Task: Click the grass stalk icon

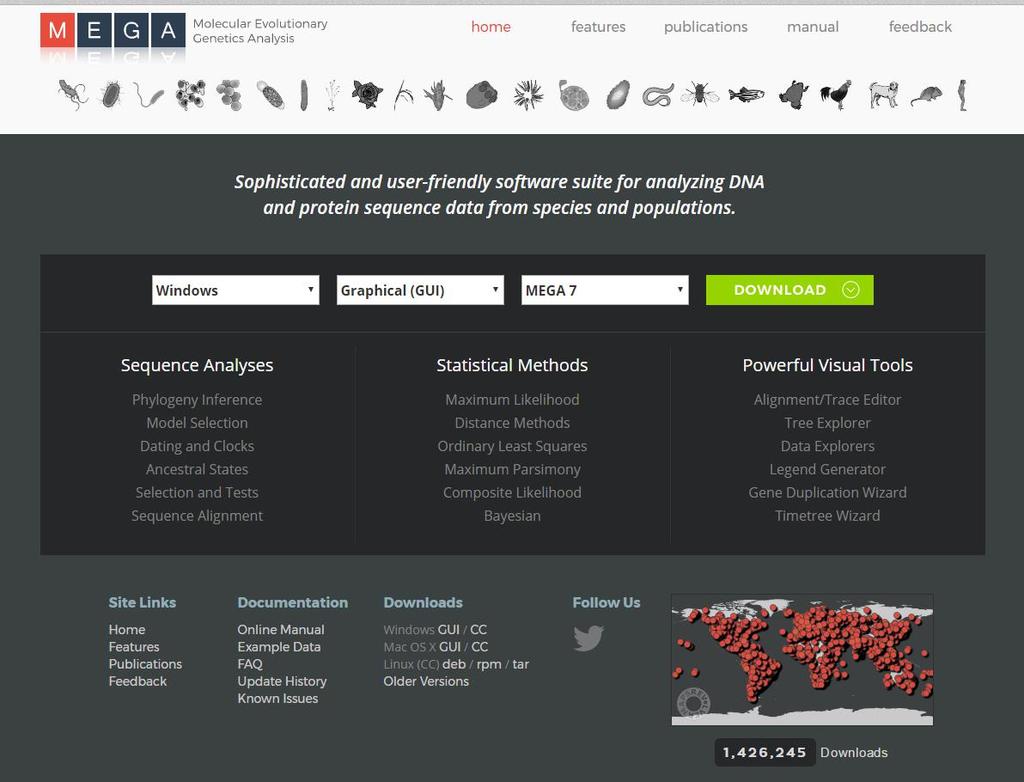Action: (403, 95)
